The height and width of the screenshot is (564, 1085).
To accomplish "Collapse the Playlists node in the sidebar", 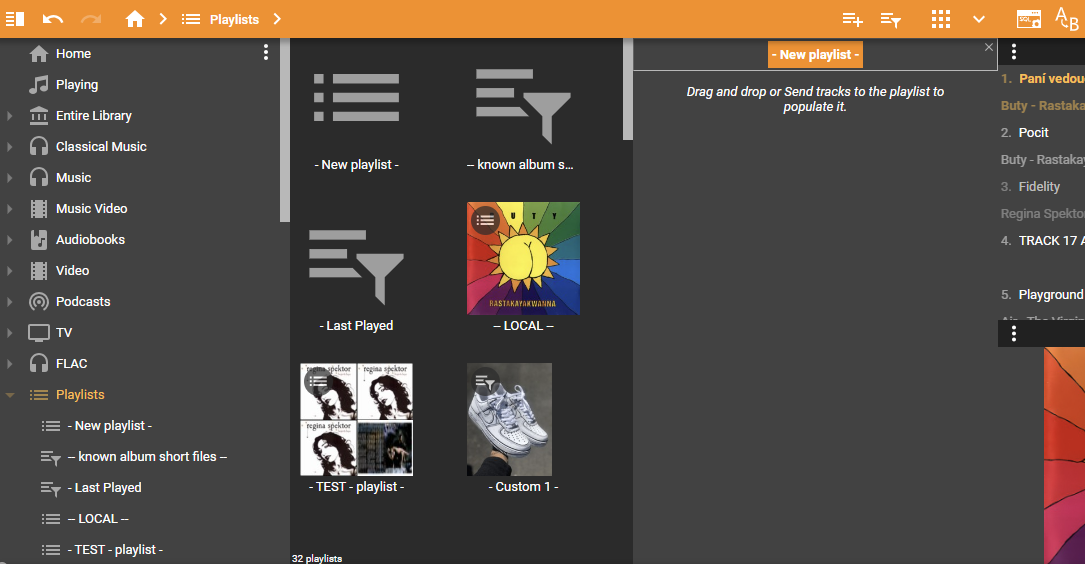I will (x=10, y=395).
